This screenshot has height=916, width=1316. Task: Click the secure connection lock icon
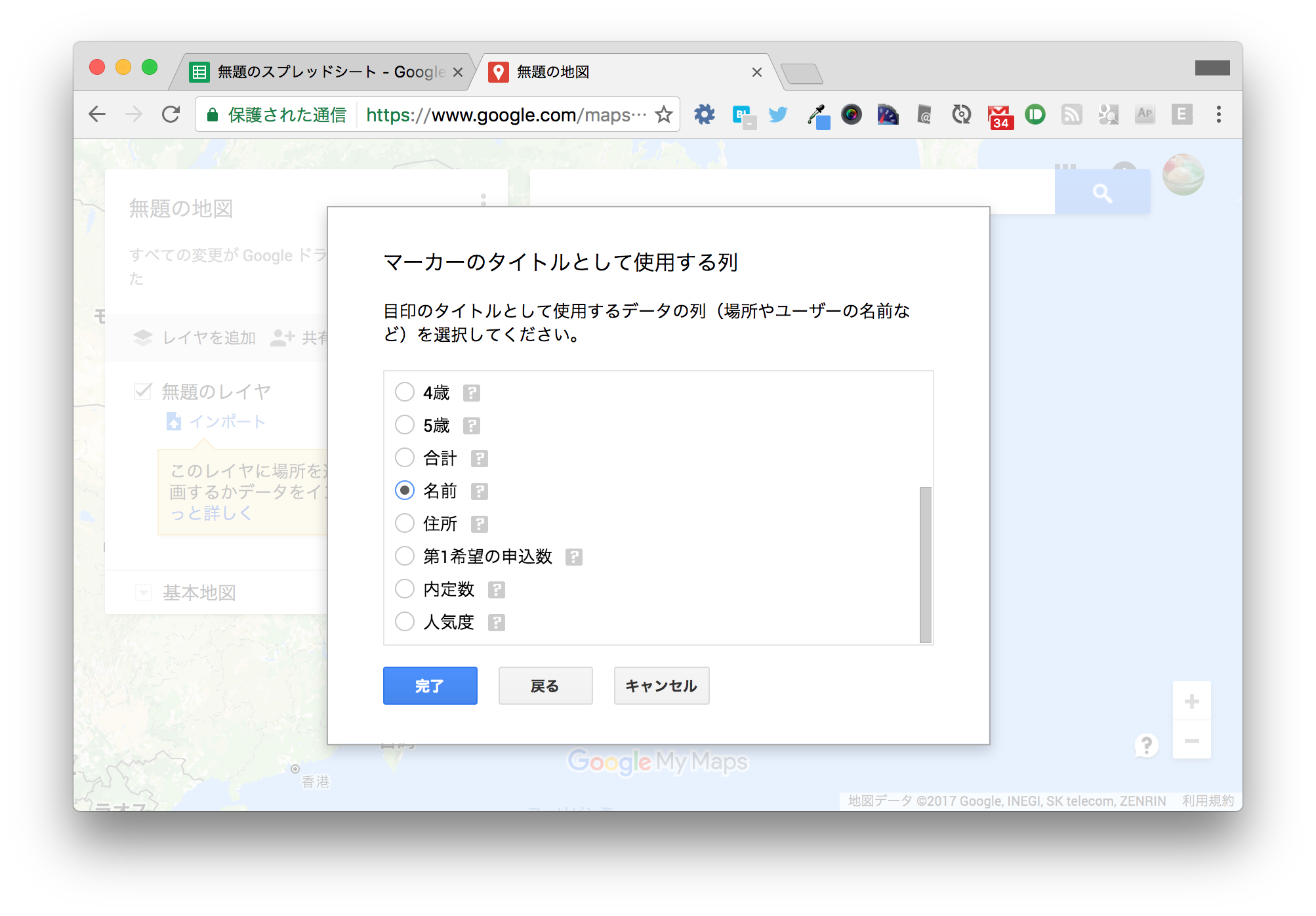(x=212, y=115)
